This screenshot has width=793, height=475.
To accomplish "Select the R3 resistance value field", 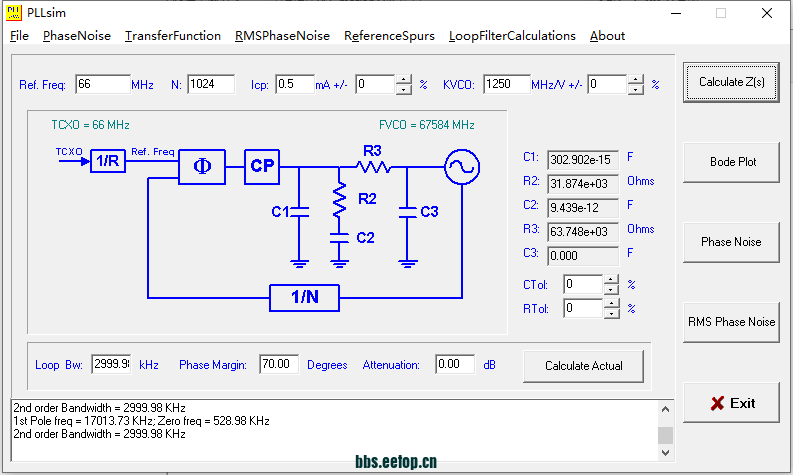I will (583, 232).
